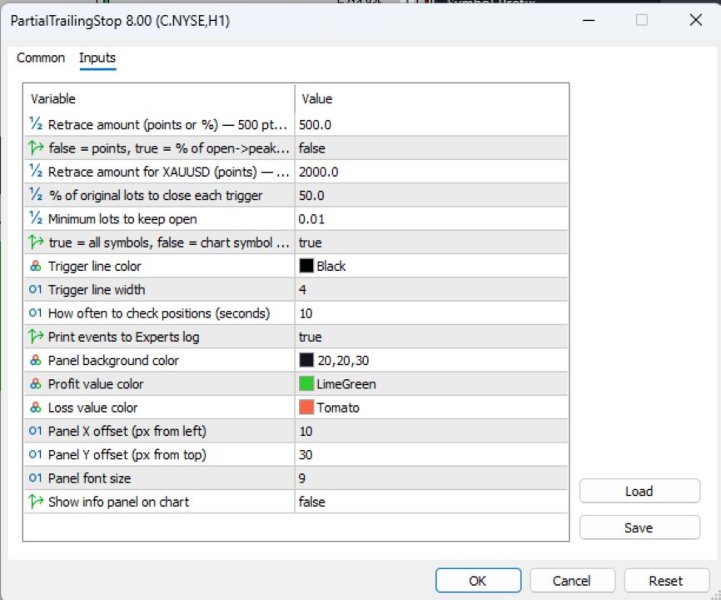This screenshot has width=721, height=600.
Task: Select the Trigger line color row label
Action: (x=94, y=266)
